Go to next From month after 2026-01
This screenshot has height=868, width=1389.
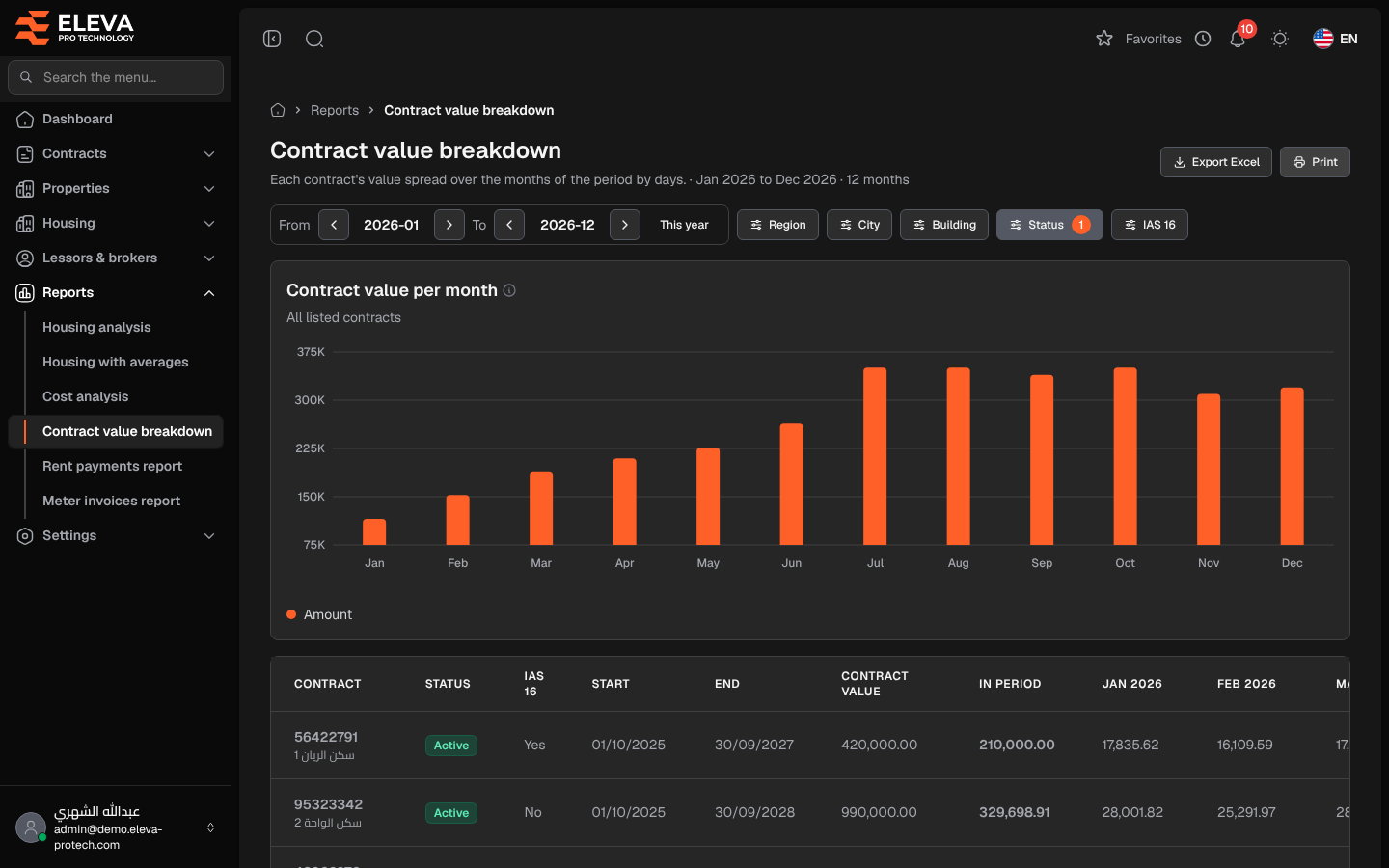tap(449, 225)
